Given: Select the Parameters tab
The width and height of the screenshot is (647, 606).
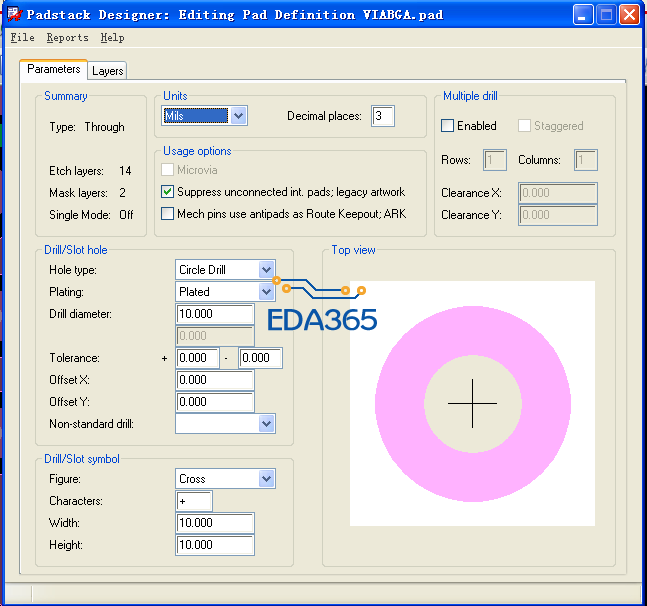Looking at the screenshot, I should click(54, 69).
